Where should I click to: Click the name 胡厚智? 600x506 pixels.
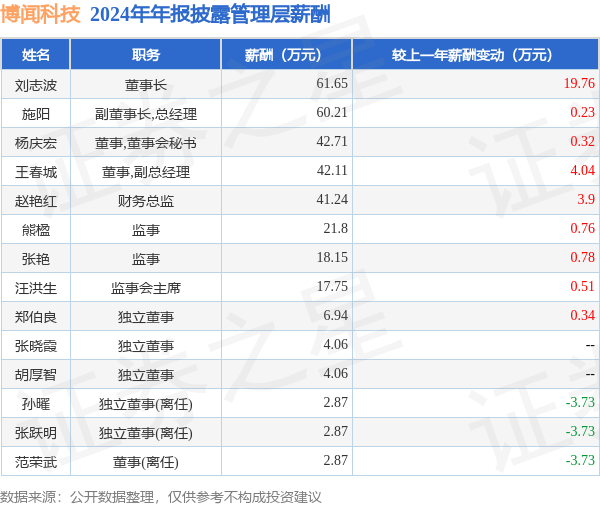(x=36, y=376)
